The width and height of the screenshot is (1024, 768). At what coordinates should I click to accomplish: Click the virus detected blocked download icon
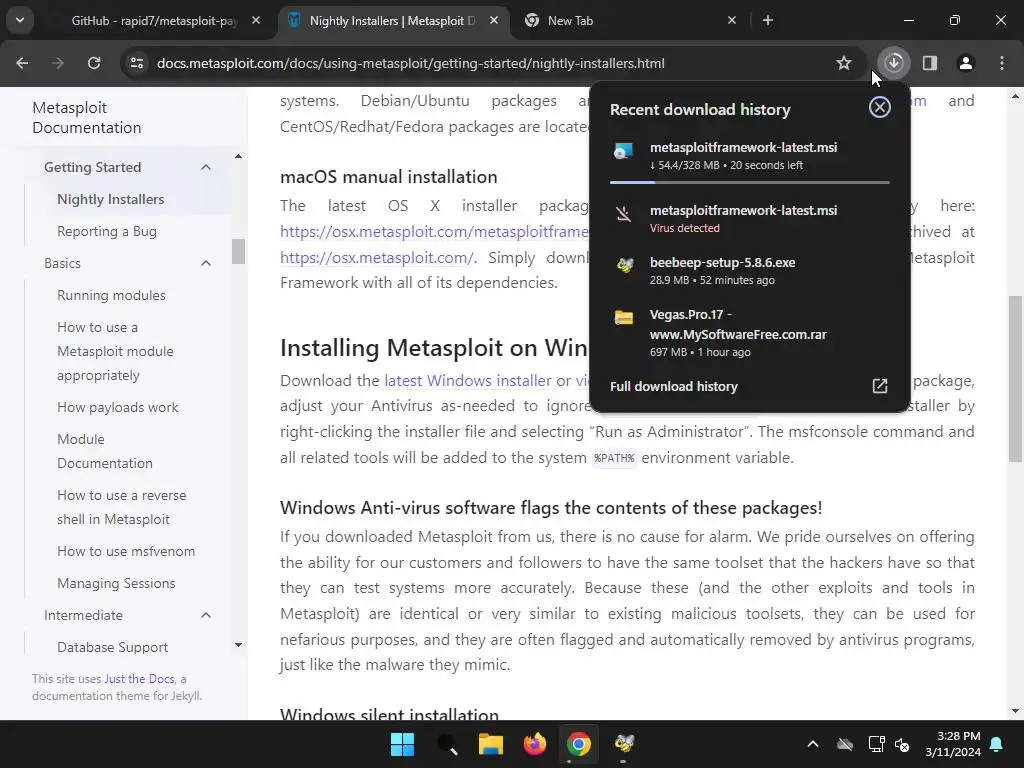tap(624, 214)
